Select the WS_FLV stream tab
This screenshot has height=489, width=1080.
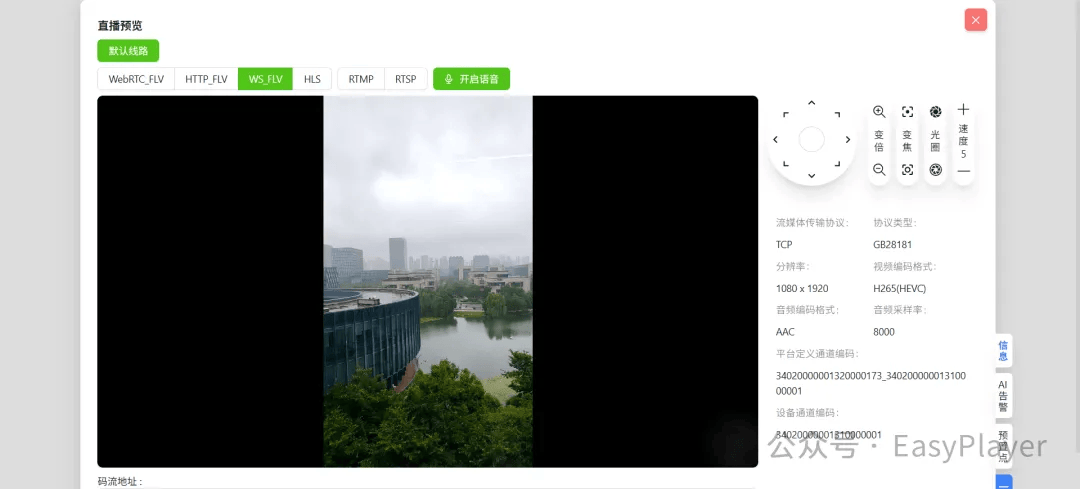265,79
